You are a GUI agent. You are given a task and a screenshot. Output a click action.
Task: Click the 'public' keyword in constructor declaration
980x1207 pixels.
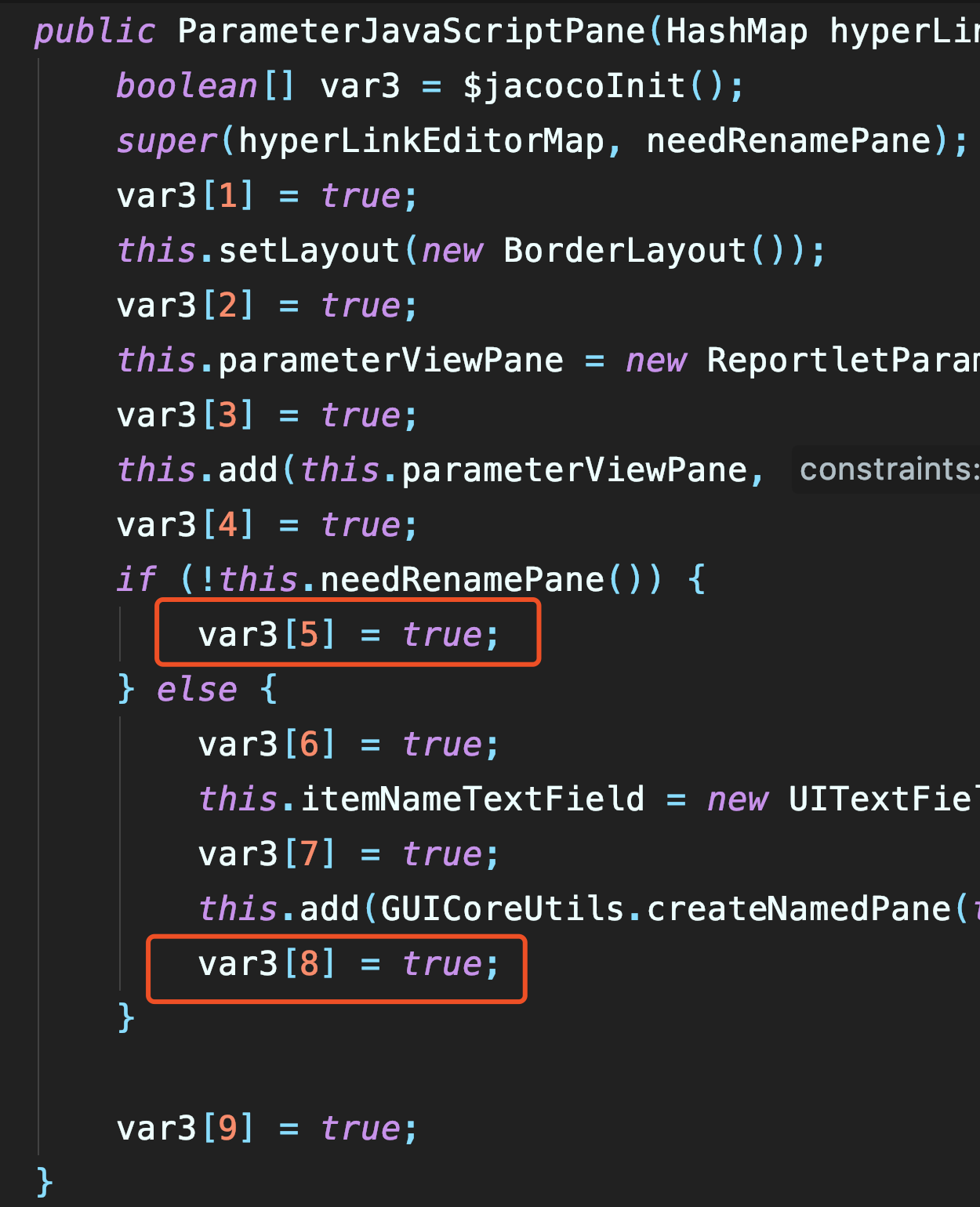point(95,31)
